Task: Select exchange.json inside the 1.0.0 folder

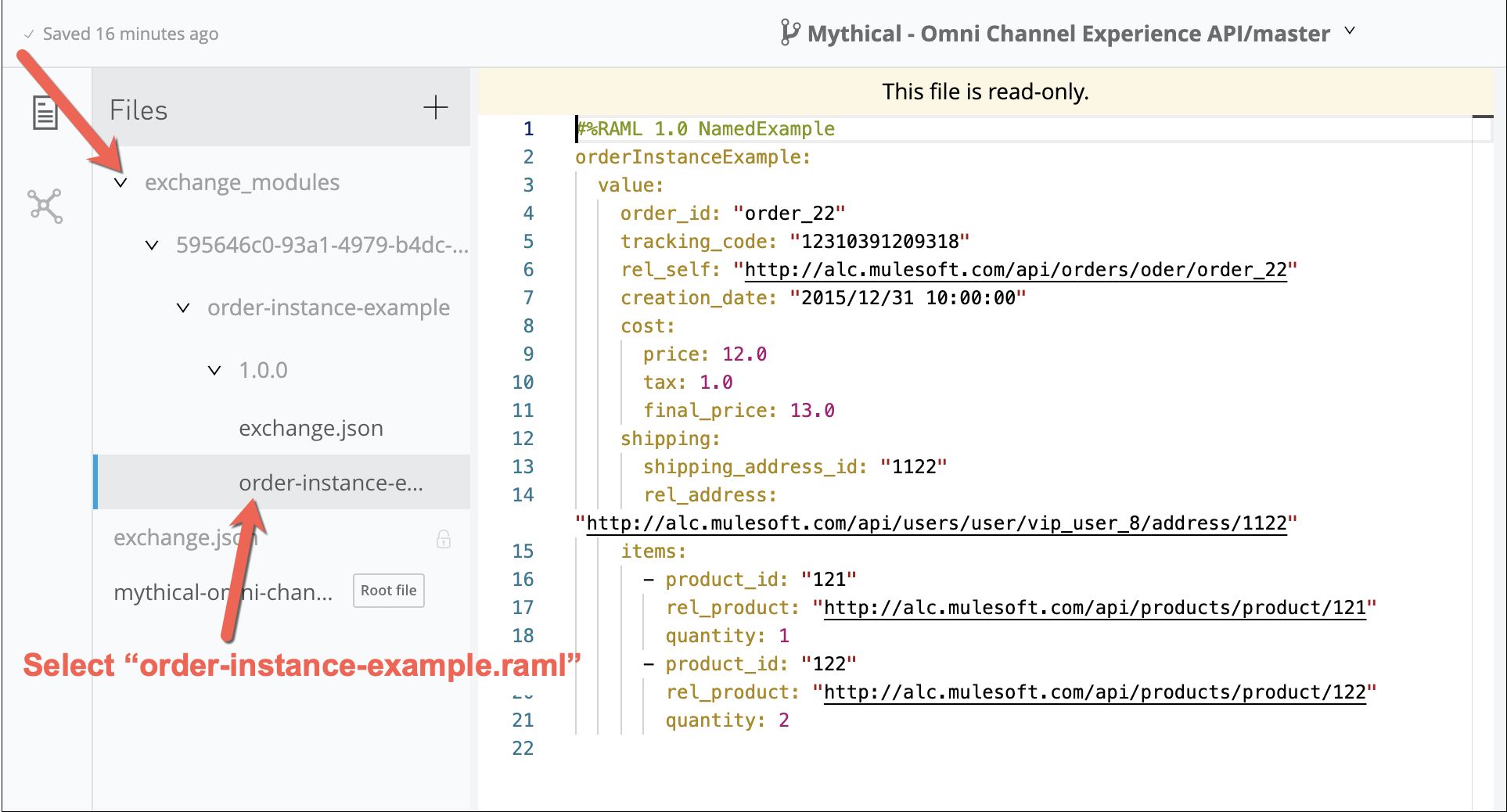Action: 311,429
